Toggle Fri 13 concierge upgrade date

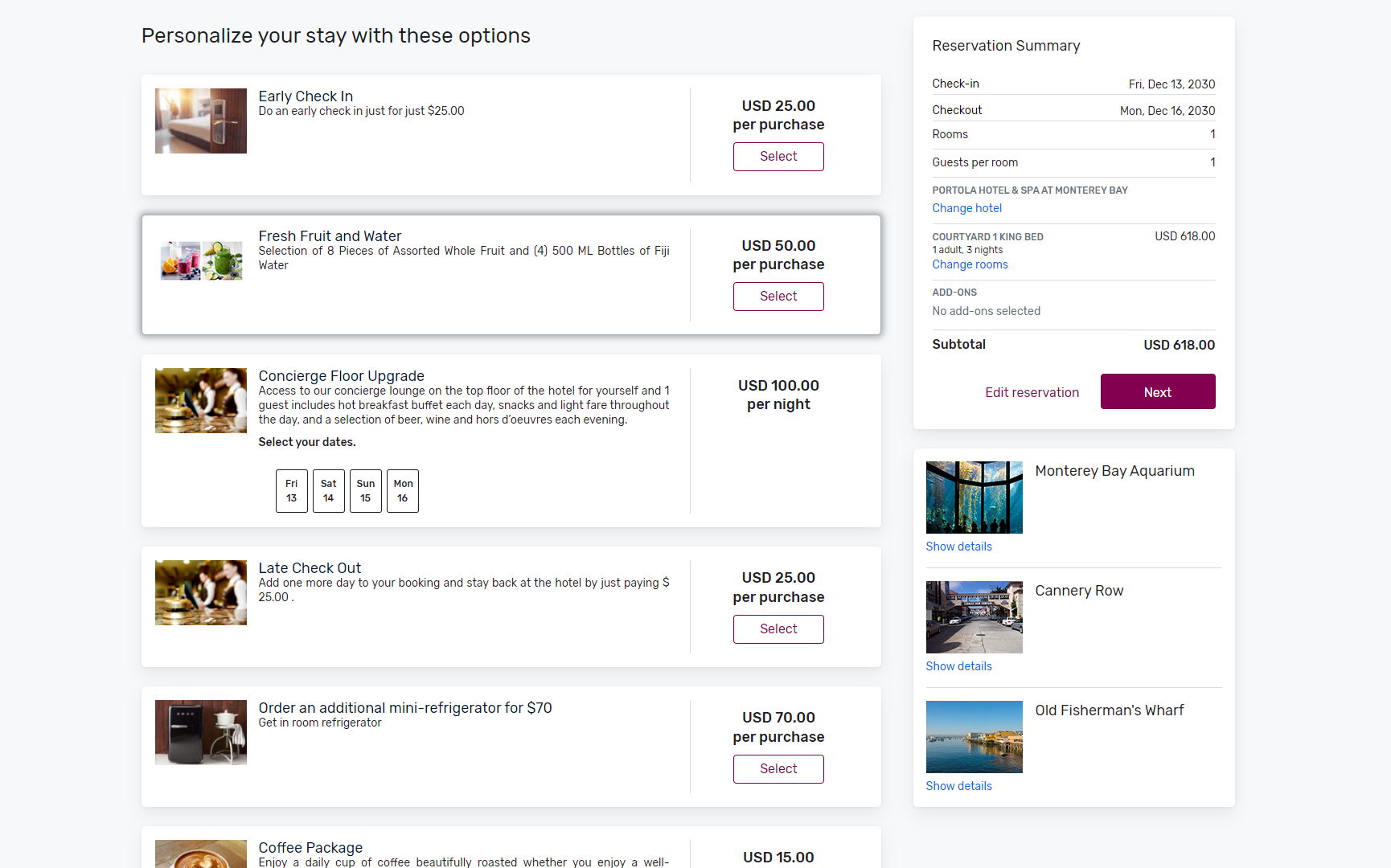coord(291,491)
